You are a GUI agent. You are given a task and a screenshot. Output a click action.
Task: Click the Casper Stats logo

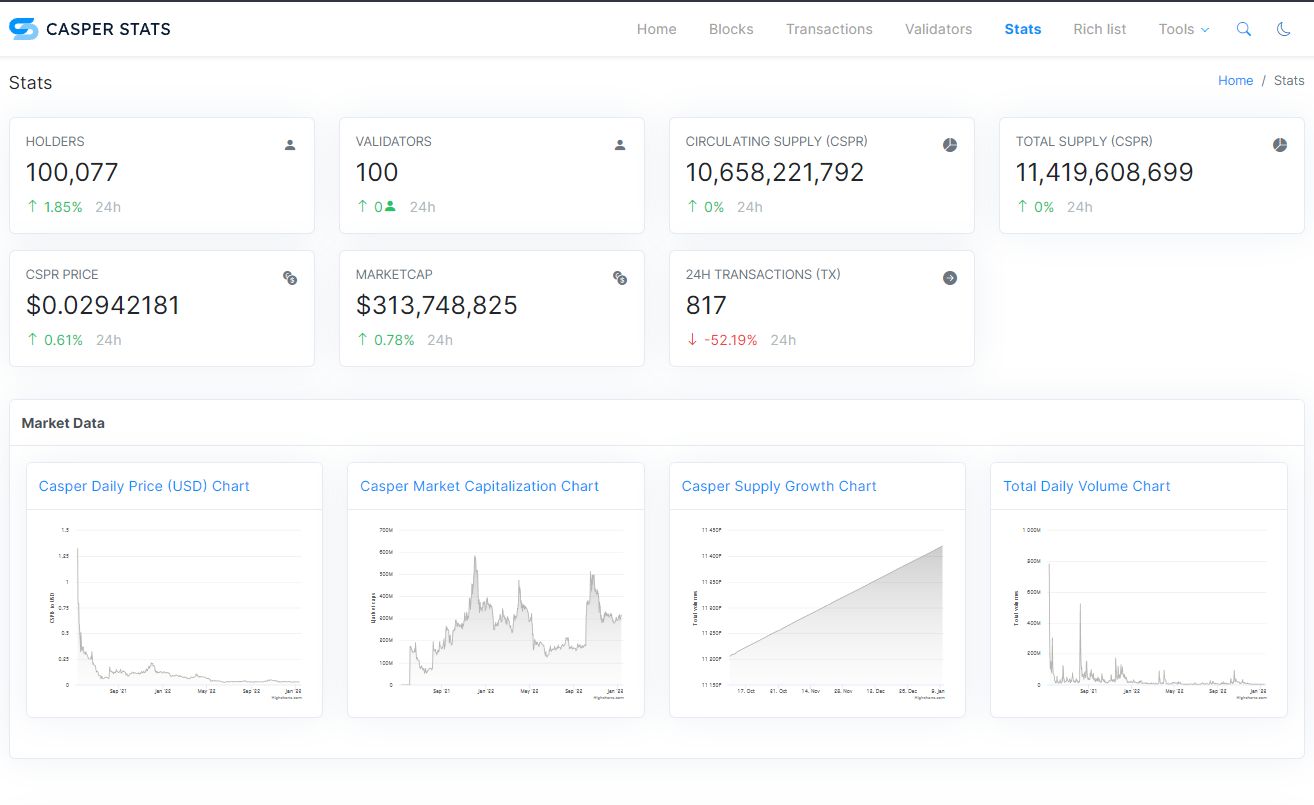(x=89, y=29)
